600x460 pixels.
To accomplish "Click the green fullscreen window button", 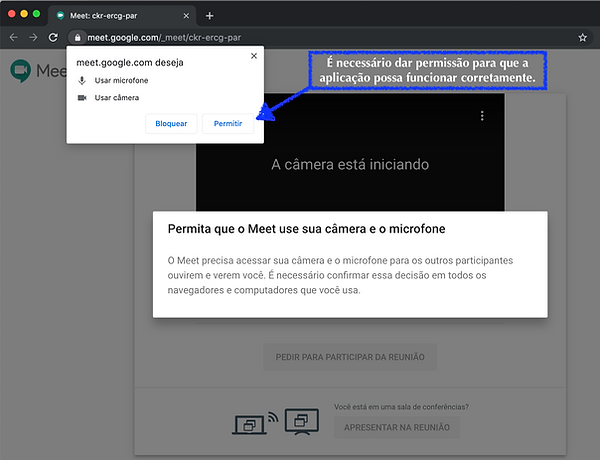I will coord(36,14).
